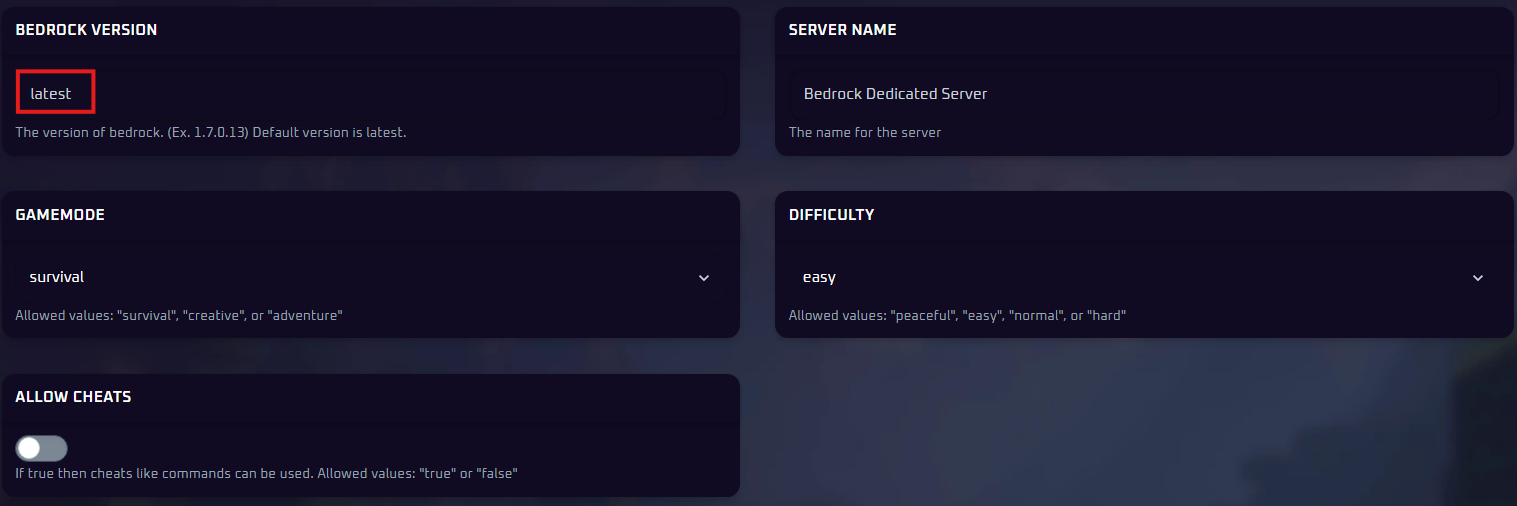This screenshot has width=1517, height=506.
Task: Click the Allow Cheats description text
Action: (266, 472)
